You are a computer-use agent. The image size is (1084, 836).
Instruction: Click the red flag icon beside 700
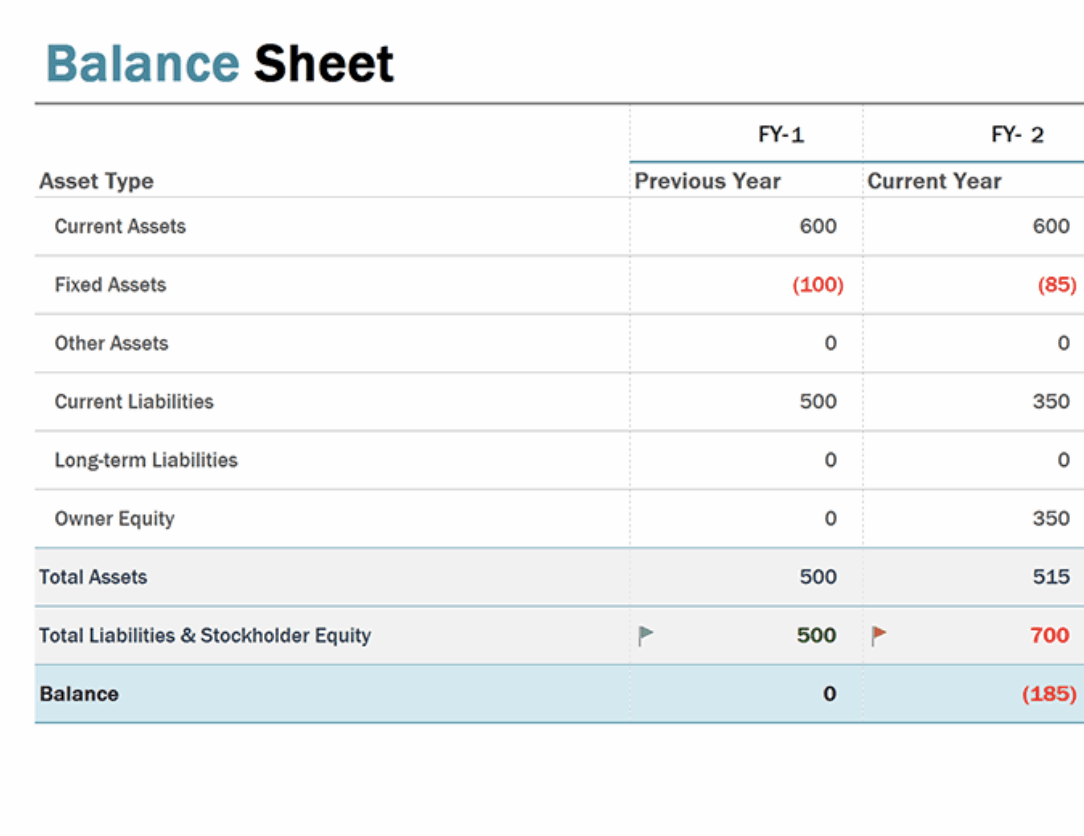[879, 635]
